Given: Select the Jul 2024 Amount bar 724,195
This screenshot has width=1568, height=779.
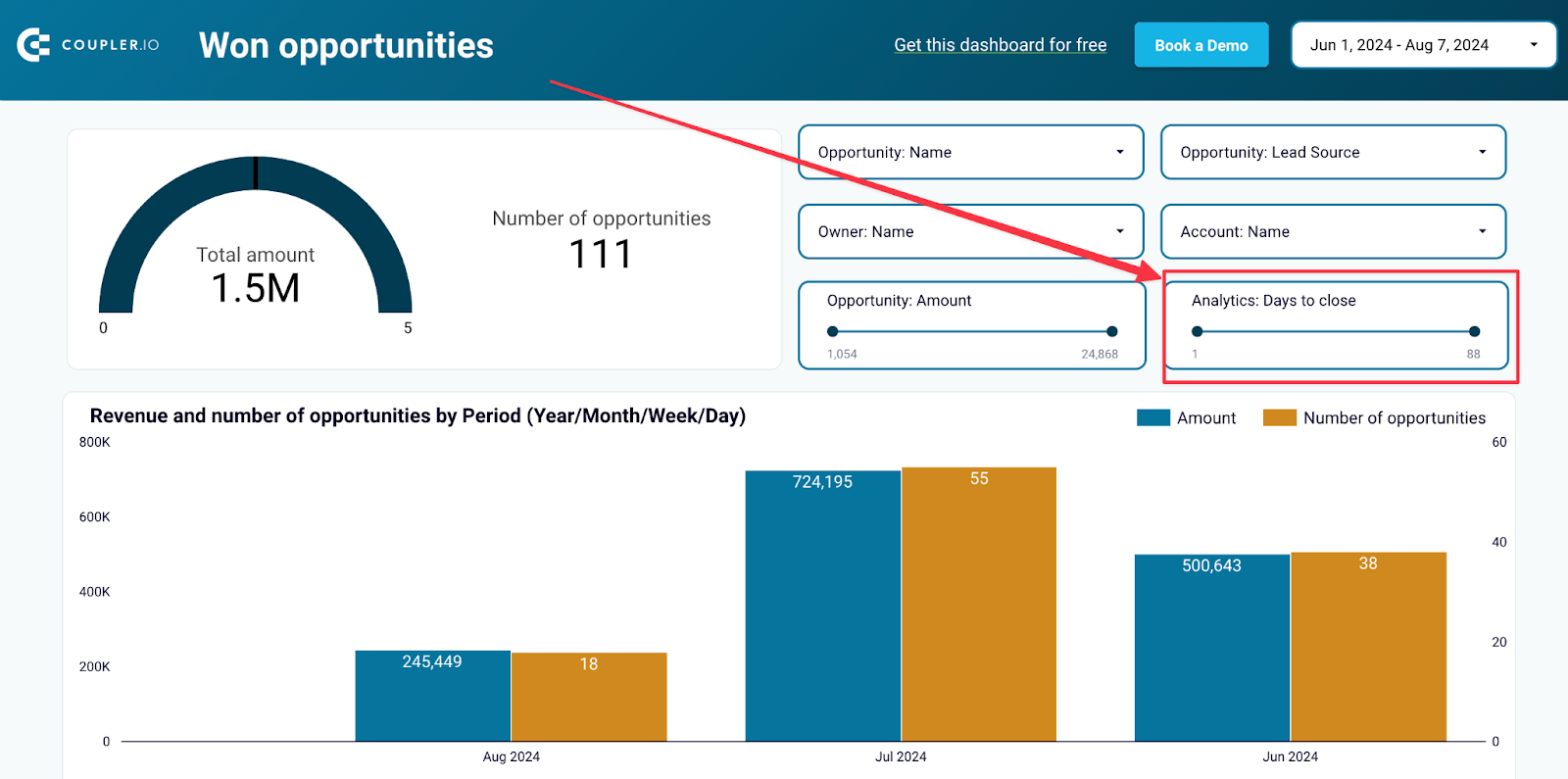Looking at the screenshot, I should 822,606.
